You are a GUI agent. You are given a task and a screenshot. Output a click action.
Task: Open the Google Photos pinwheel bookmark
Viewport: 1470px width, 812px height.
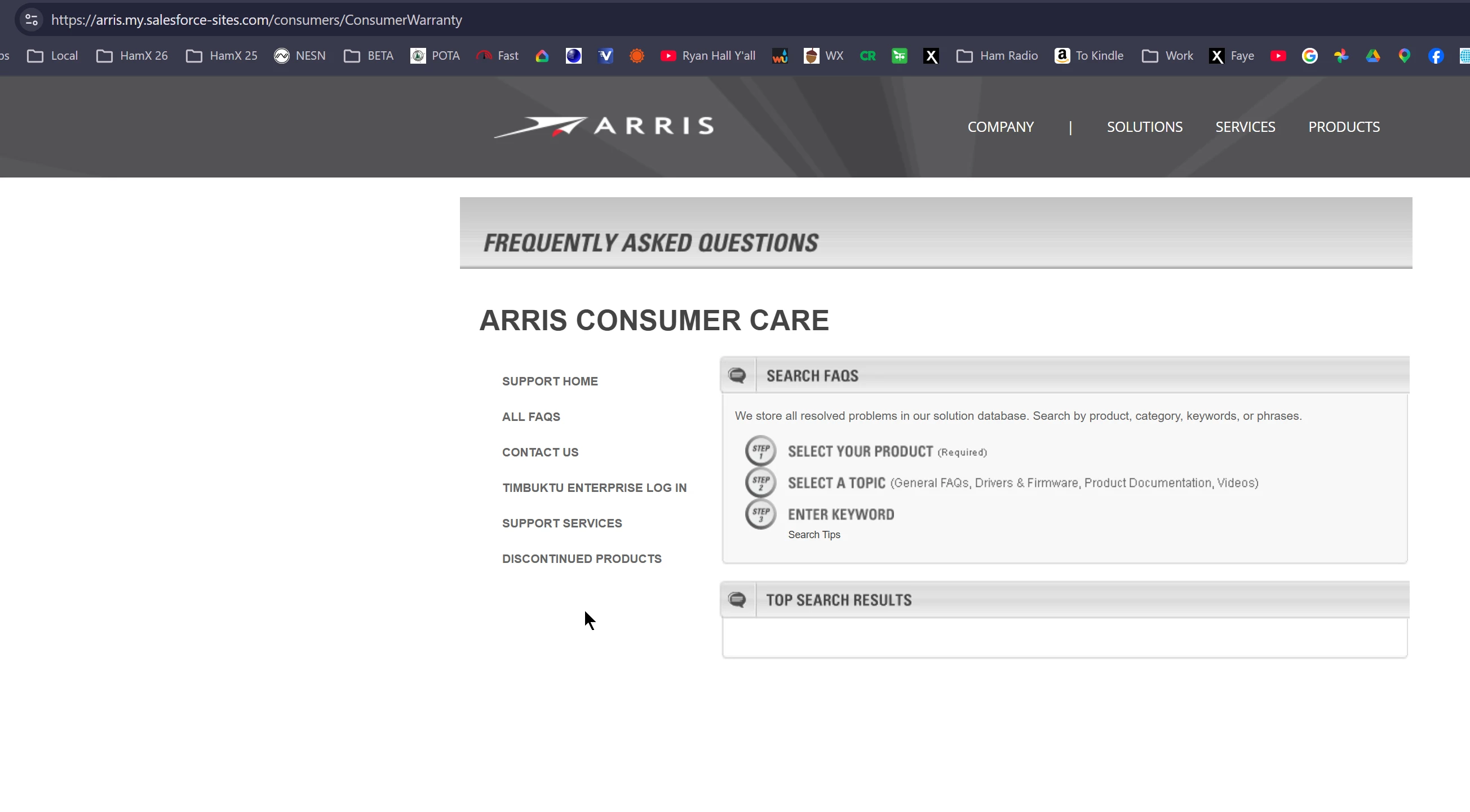(x=1341, y=56)
